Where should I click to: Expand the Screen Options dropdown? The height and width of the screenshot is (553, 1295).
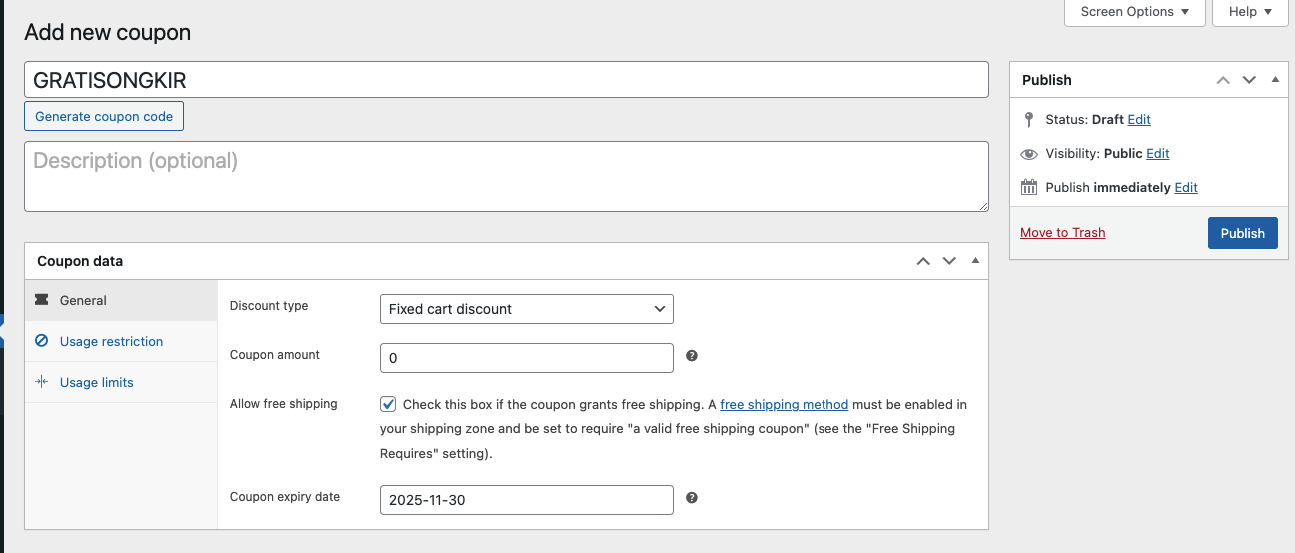click(x=1134, y=12)
